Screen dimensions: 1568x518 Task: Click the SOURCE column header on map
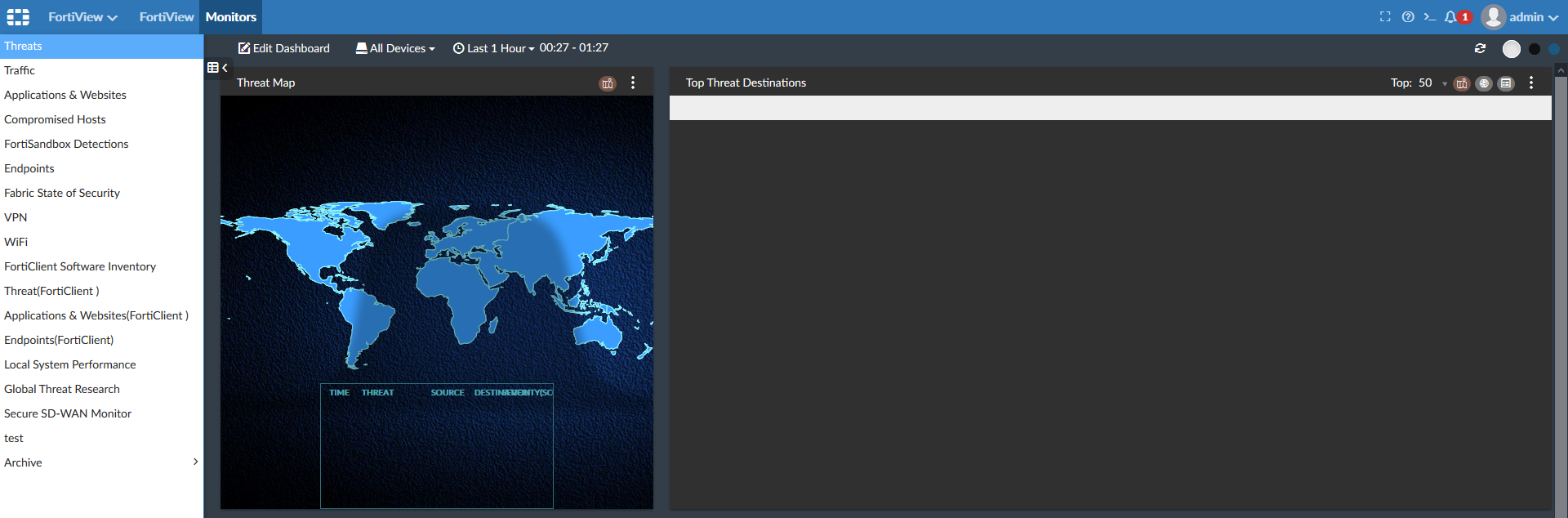tap(448, 392)
